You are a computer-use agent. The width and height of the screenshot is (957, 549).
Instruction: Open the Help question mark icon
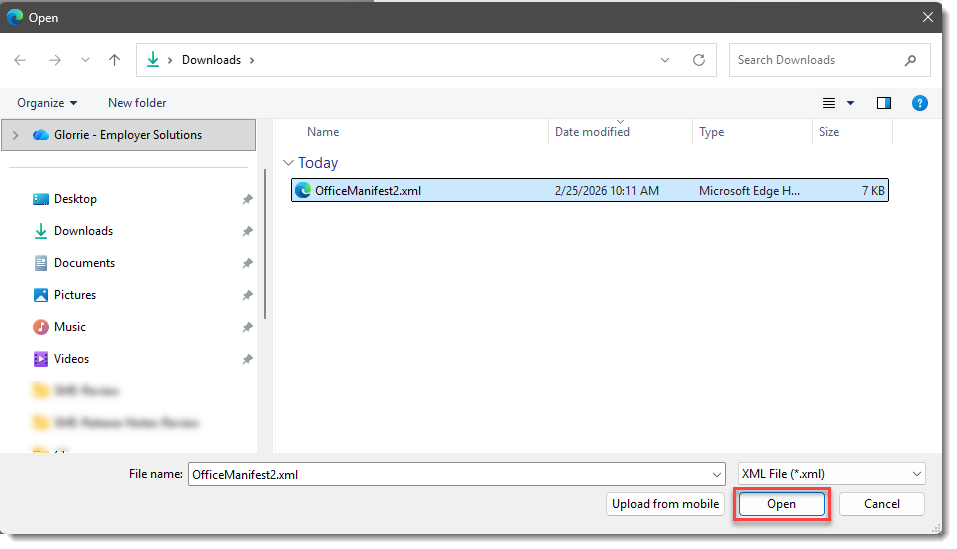point(919,103)
